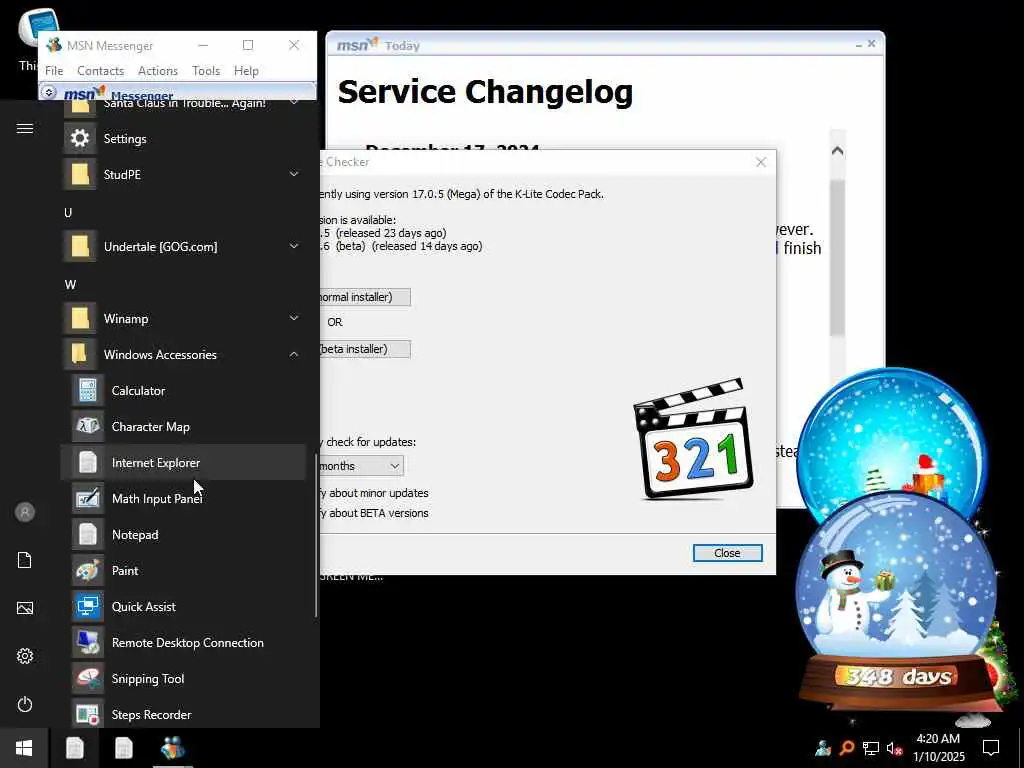Click the Start menu hamburger icon
This screenshot has height=768, width=1024.
coord(25,128)
